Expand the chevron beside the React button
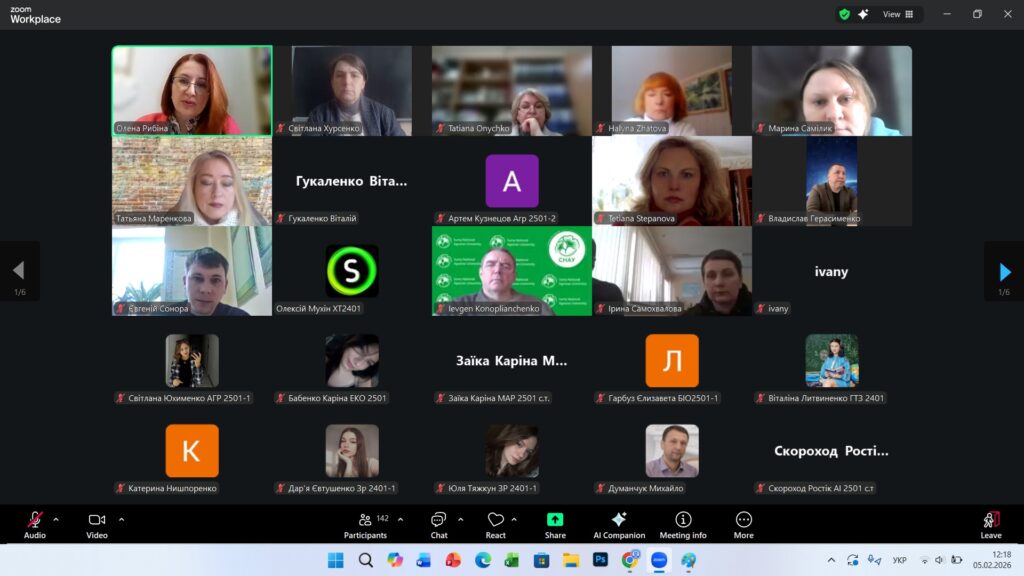 (x=514, y=519)
